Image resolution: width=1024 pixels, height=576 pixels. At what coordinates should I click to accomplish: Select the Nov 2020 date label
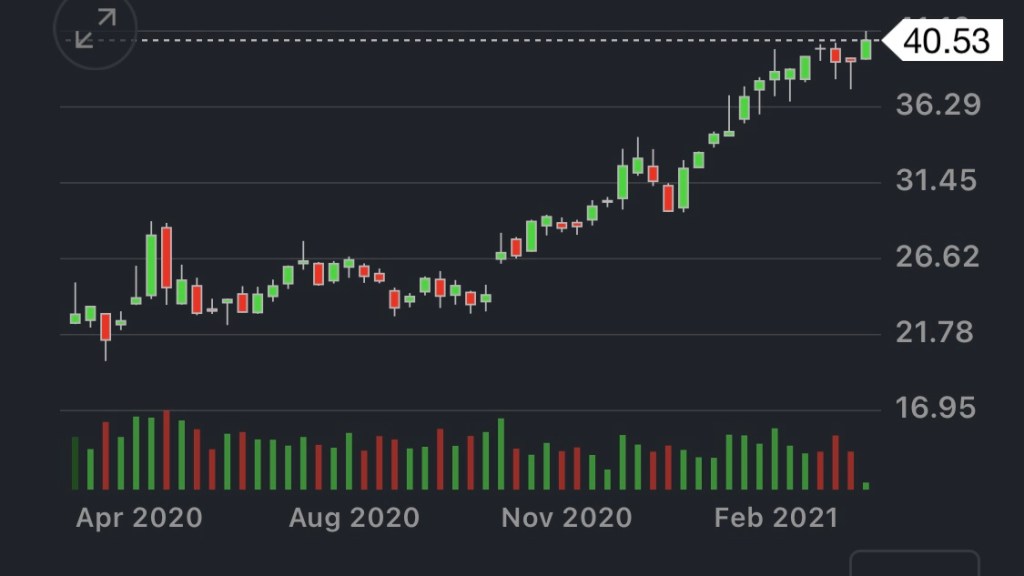click(x=566, y=518)
